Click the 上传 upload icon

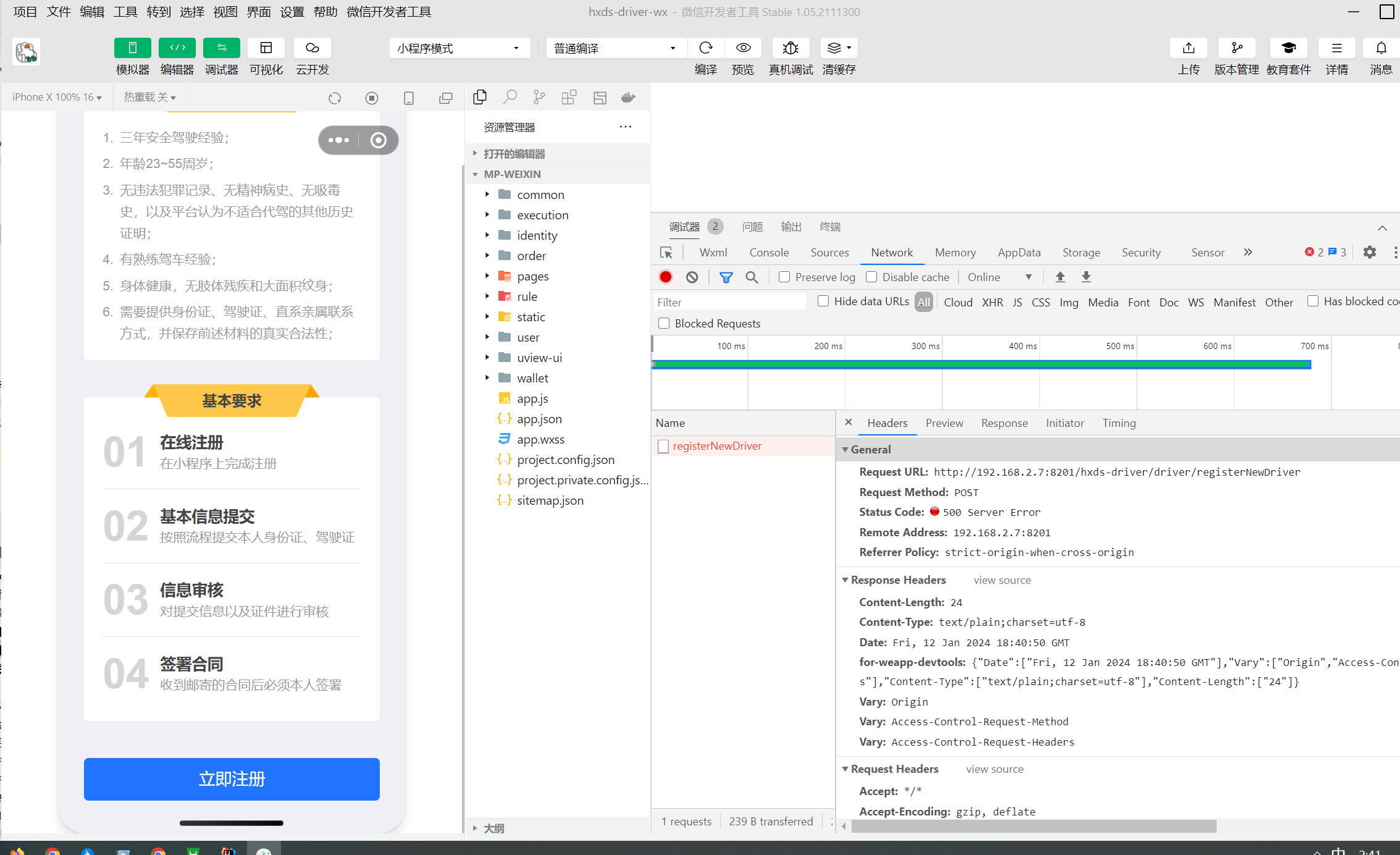1188,48
